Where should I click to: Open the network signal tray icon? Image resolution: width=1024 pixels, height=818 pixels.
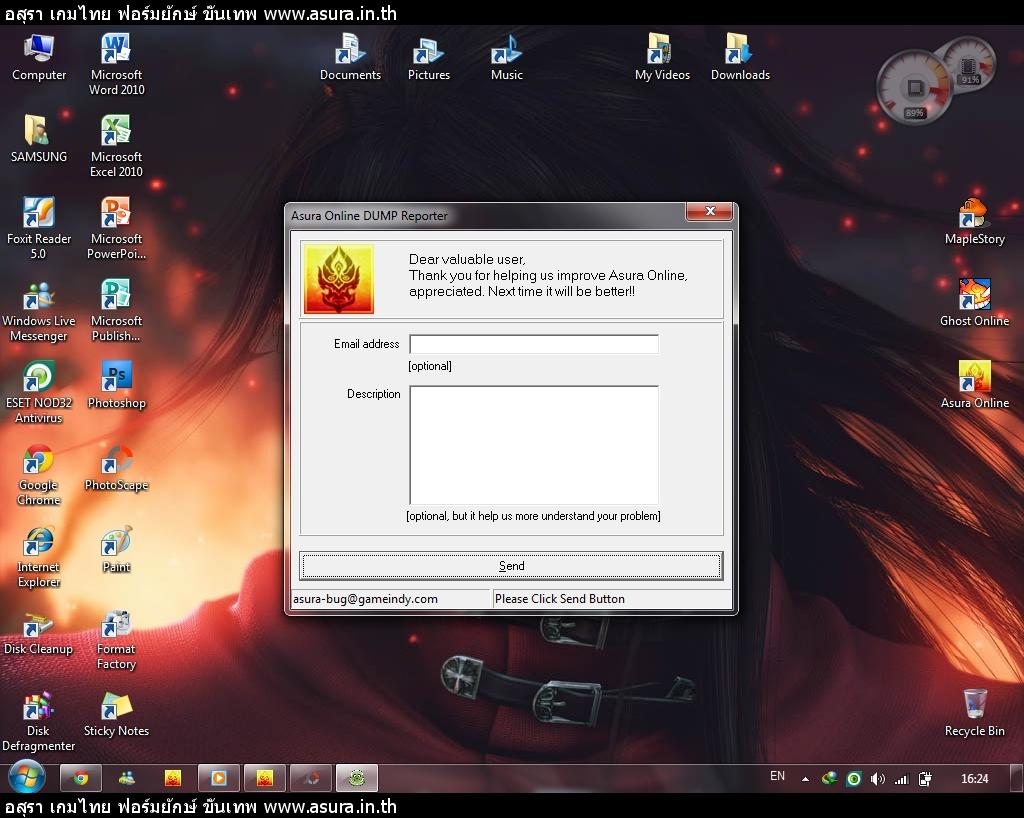tap(902, 779)
